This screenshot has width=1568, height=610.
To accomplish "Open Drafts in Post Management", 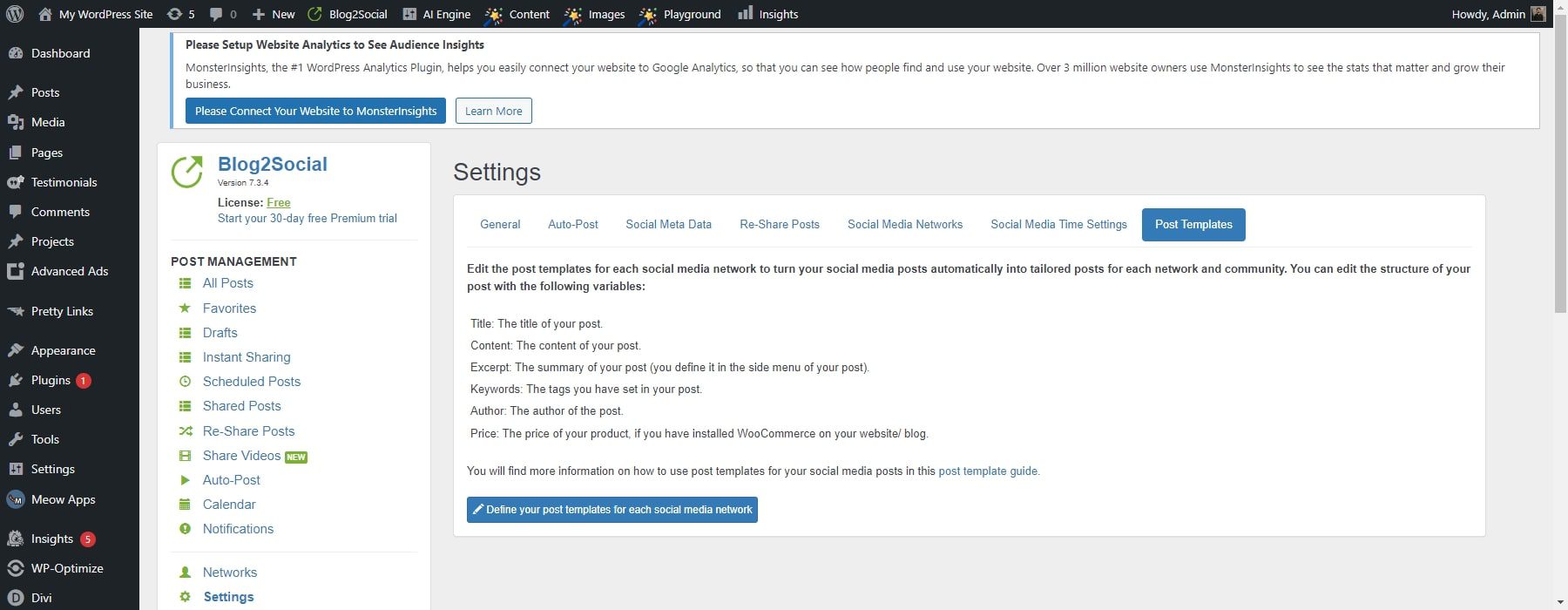I will (x=220, y=333).
